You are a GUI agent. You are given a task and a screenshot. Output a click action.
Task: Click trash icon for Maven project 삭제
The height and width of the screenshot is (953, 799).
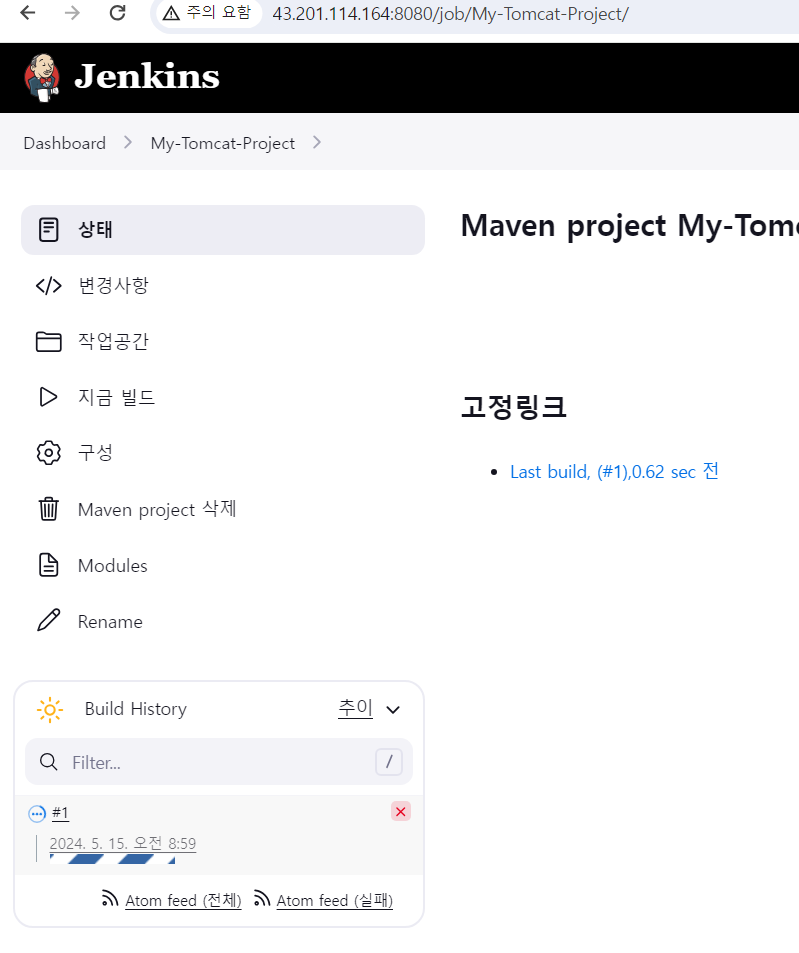[x=49, y=509]
